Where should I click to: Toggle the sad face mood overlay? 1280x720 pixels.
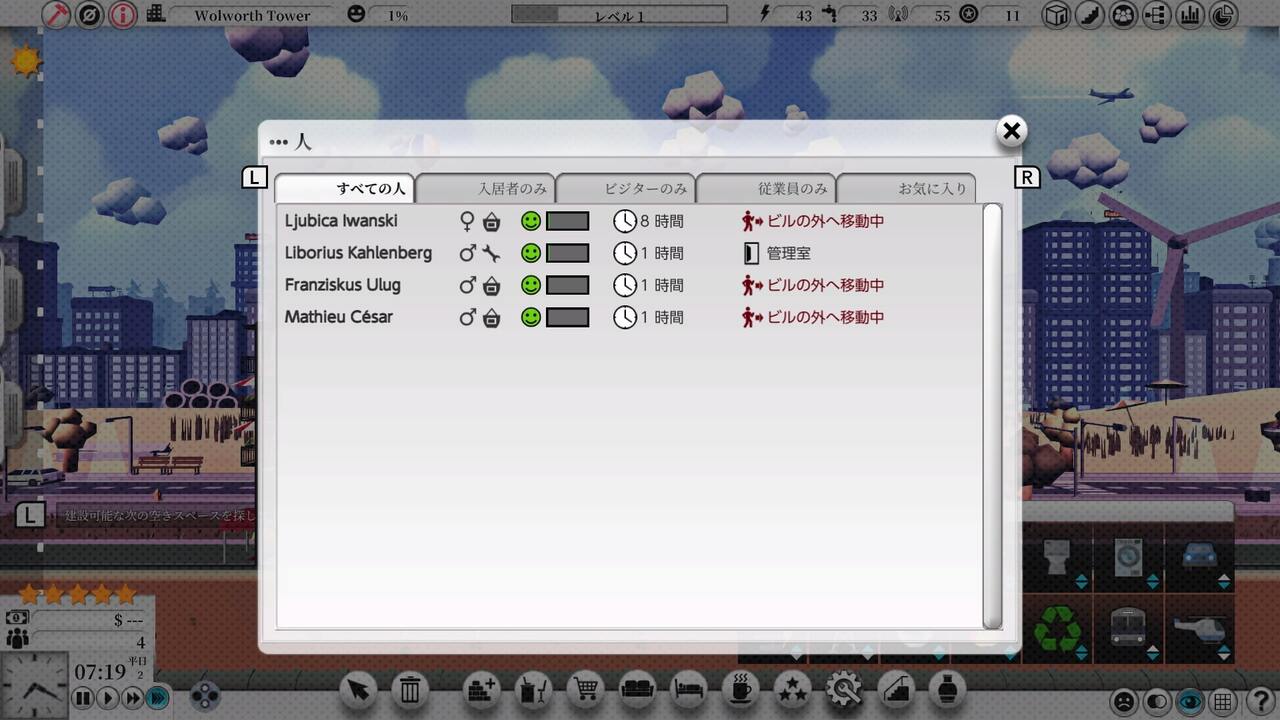point(1125,701)
